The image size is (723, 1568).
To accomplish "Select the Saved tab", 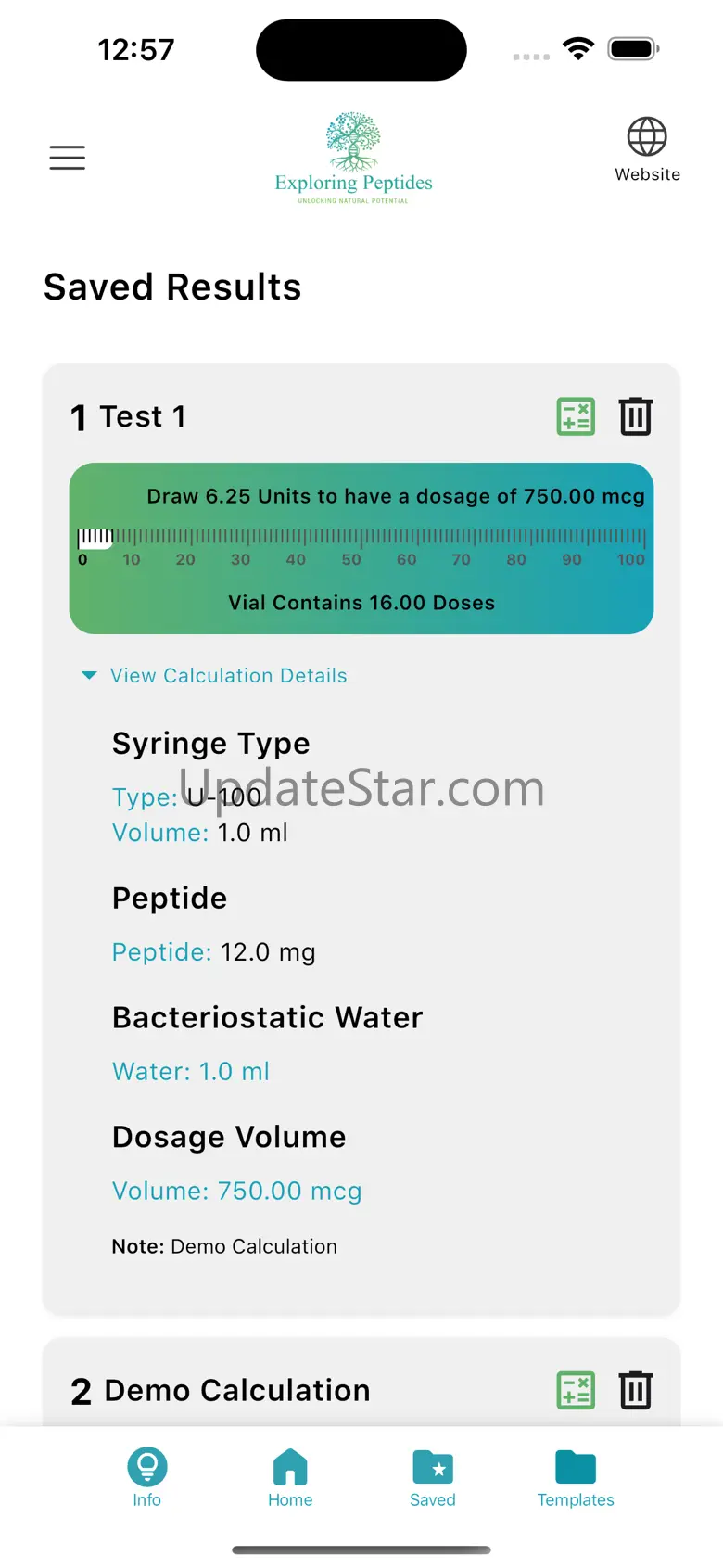I will pos(433,1477).
